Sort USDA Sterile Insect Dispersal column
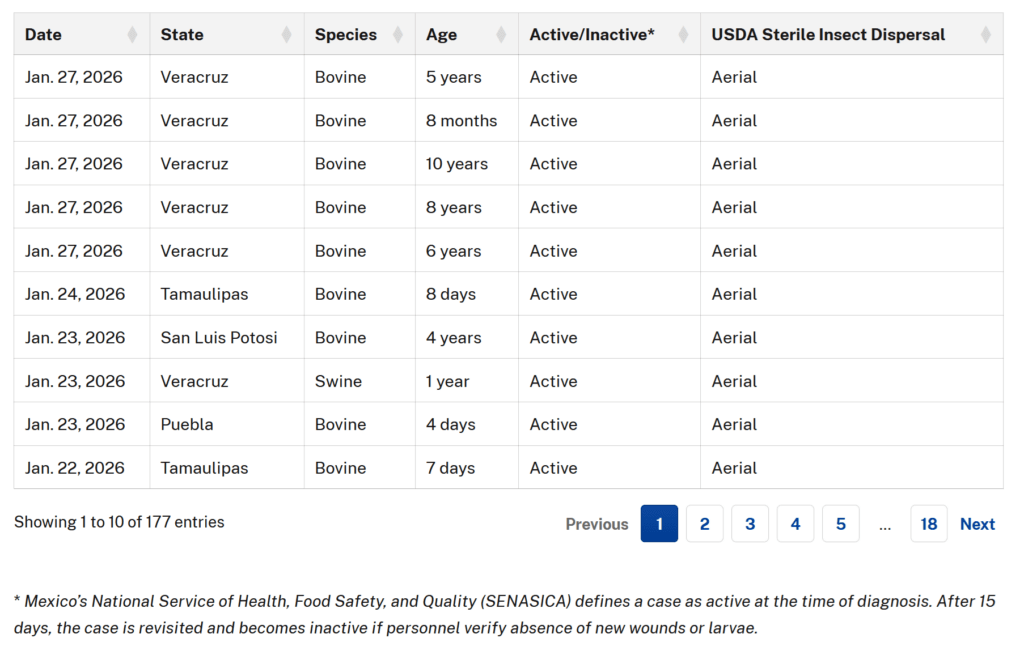 coord(986,35)
